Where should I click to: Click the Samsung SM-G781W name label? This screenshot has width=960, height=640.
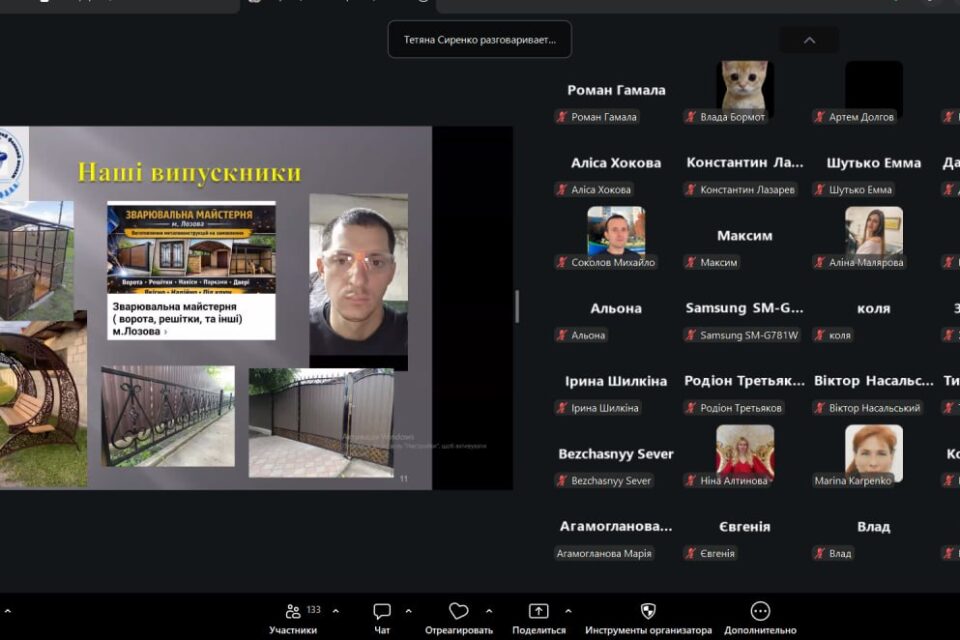pyautogui.click(x=749, y=336)
